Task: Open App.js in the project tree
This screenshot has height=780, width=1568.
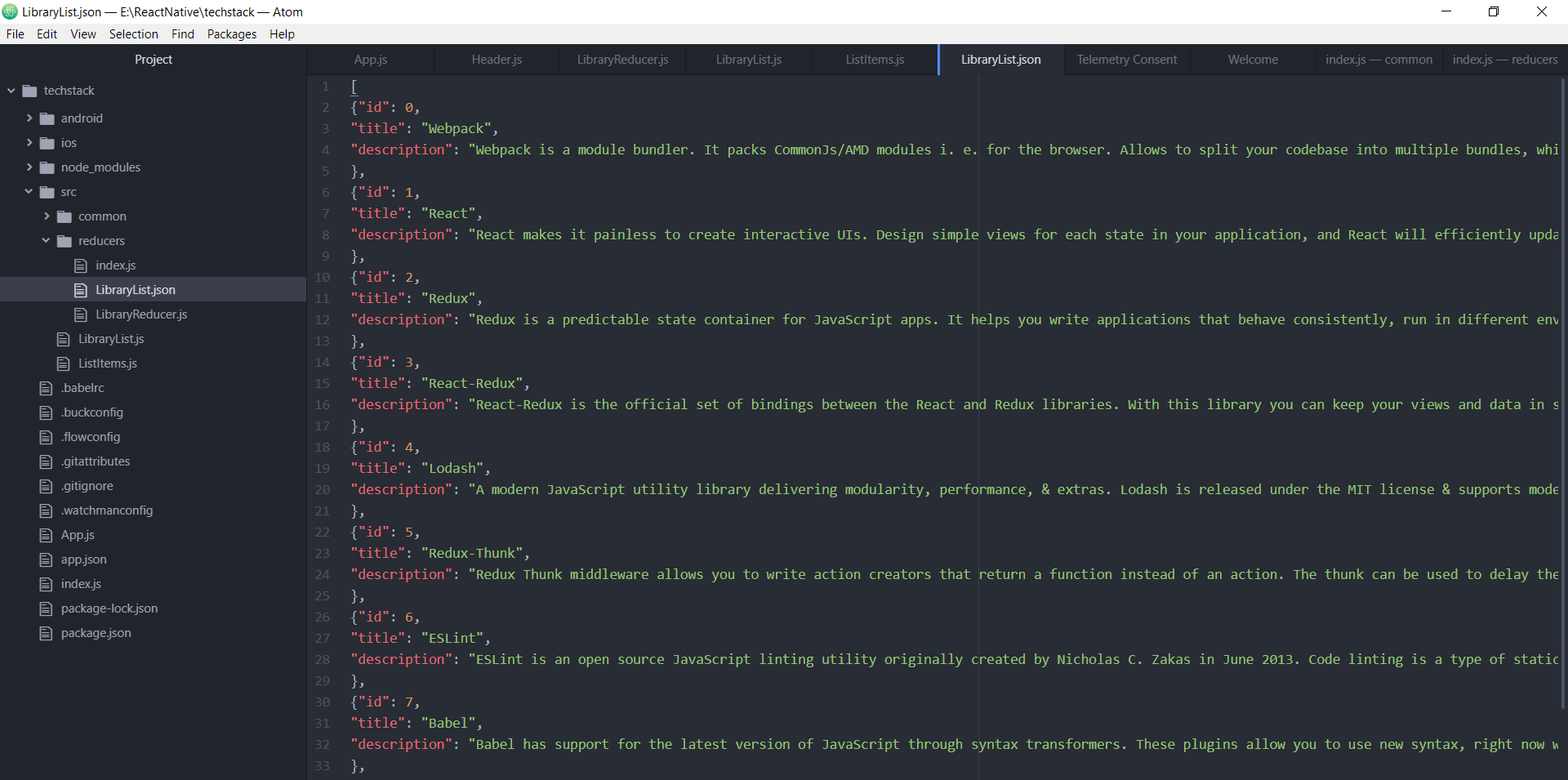Action: (78, 535)
